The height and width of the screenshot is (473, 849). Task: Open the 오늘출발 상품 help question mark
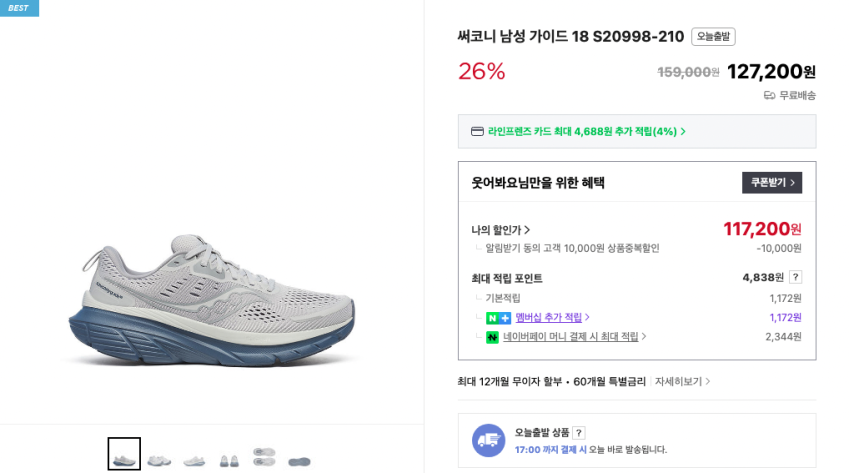pos(579,433)
